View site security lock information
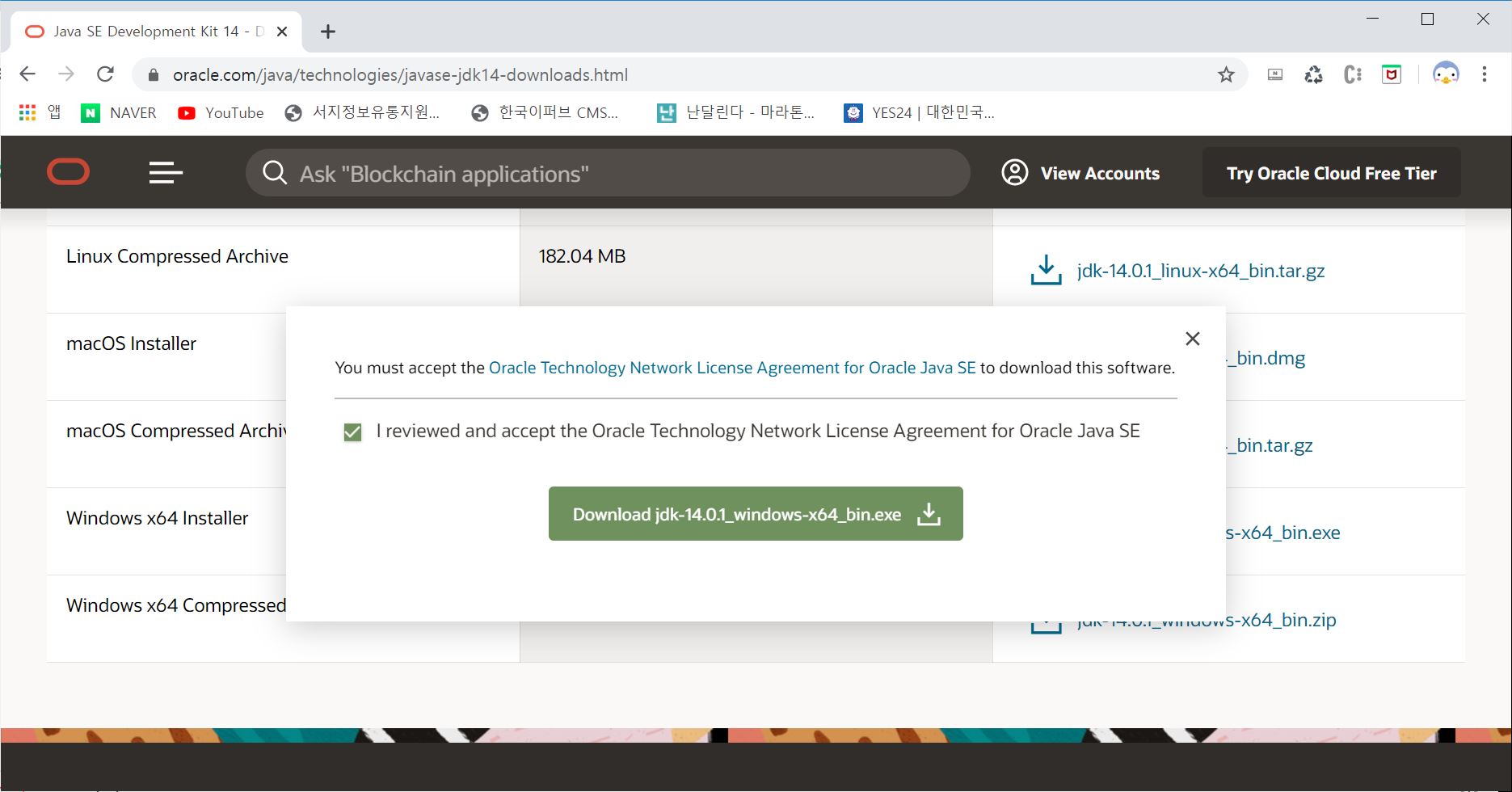The height and width of the screenshot is (792, 1512). [x=153, y=75]
